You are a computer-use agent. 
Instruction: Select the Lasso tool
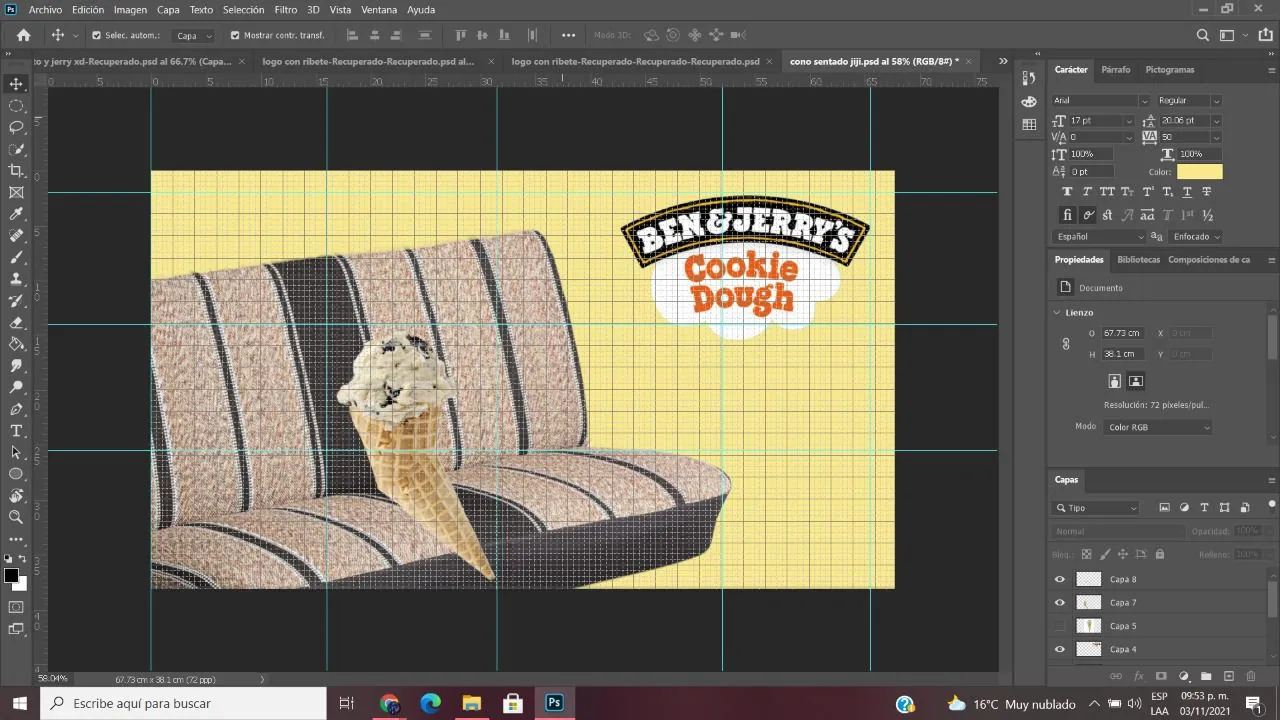click(16, 127)
